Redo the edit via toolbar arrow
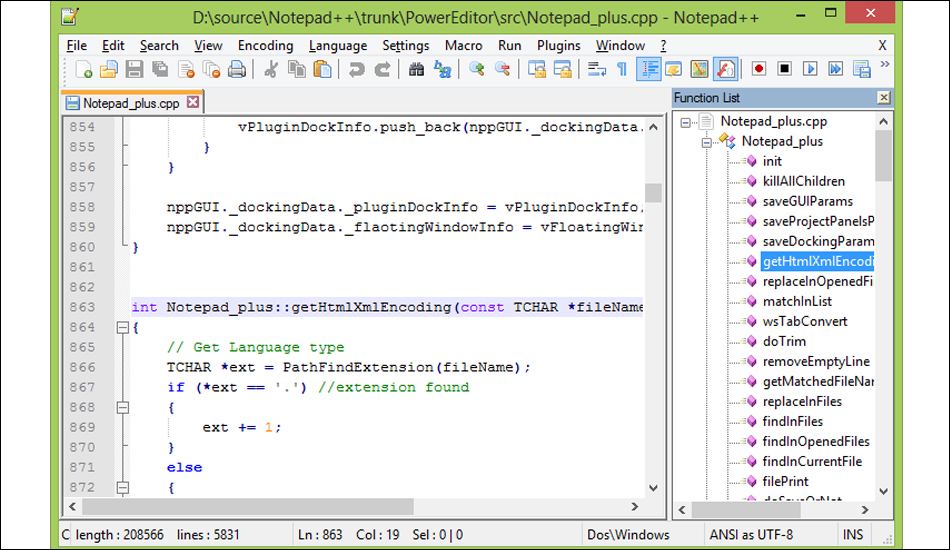 click(x=382, y=70)
